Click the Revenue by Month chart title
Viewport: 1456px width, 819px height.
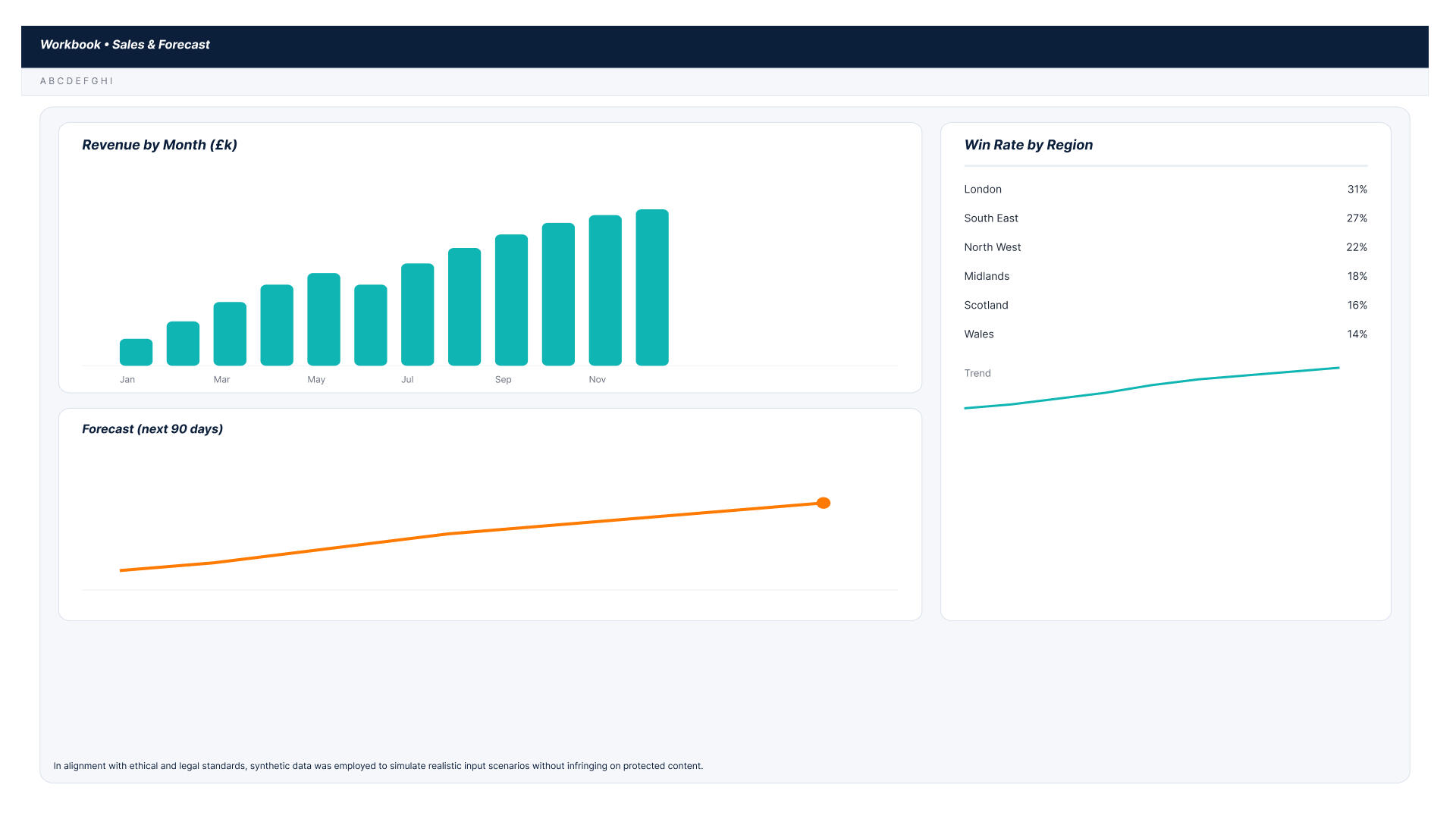coord(159,145)
